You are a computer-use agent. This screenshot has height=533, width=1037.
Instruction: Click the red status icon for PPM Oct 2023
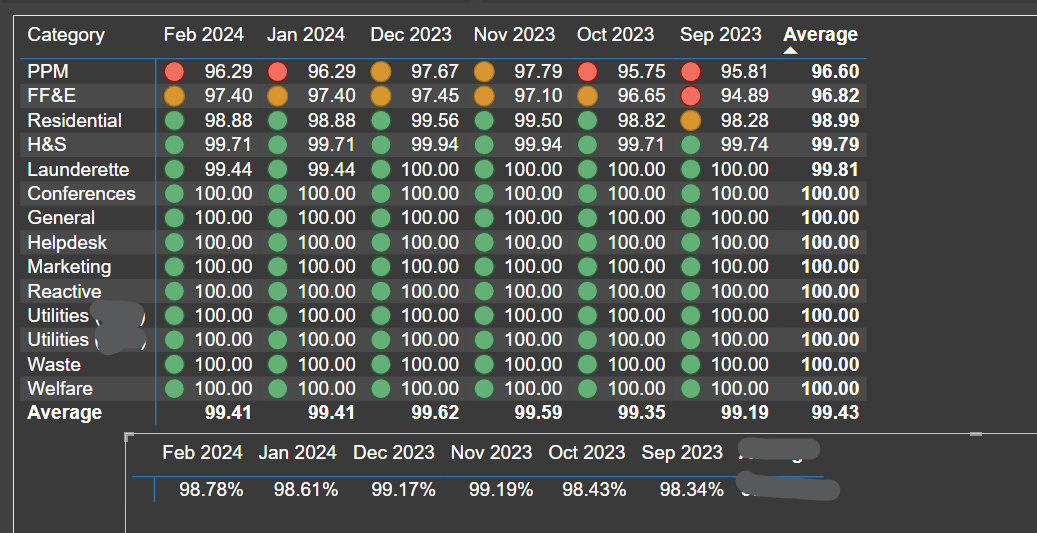[x=587, y=71]
